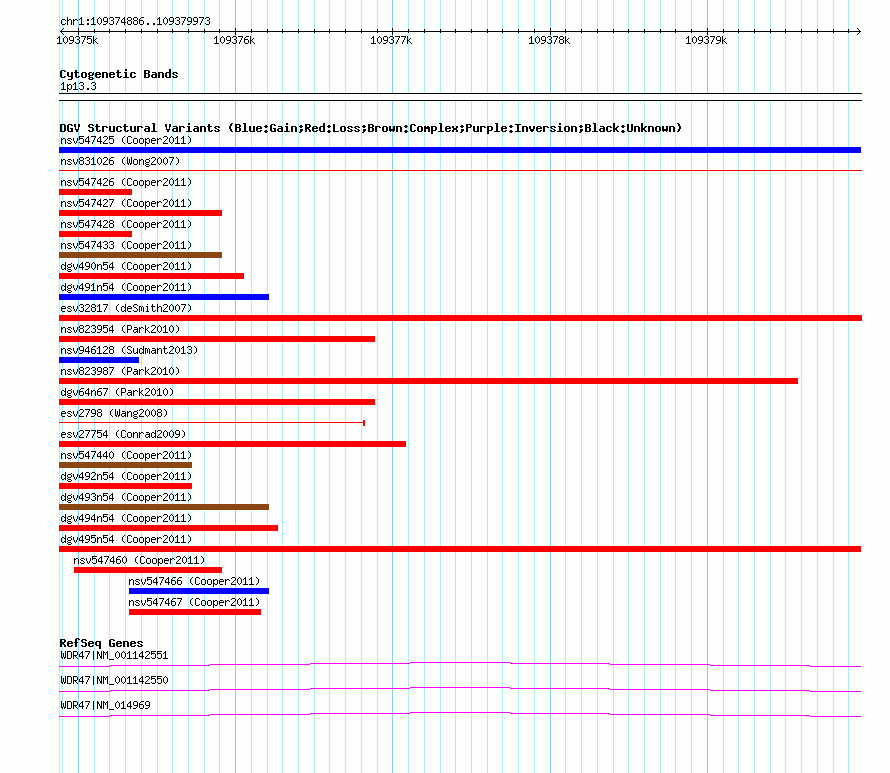Image resolution: width=890 pixels, height=773 pixels.
Task: Select the brown dgv493n54 complex bar
Action: pos(164,507)
